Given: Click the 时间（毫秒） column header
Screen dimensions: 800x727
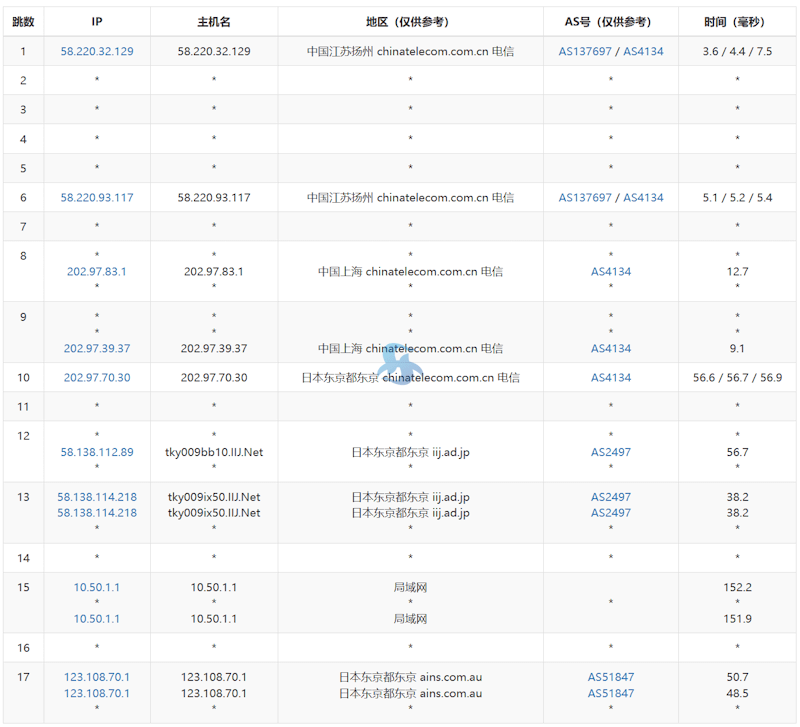Looking at the screenshot, I should pos(737,22).
